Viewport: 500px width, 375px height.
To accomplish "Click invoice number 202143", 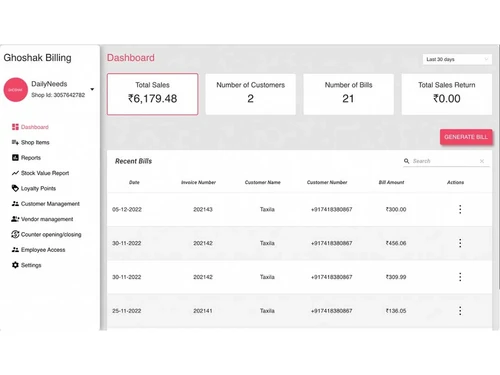I will click(x=203, y=209).
